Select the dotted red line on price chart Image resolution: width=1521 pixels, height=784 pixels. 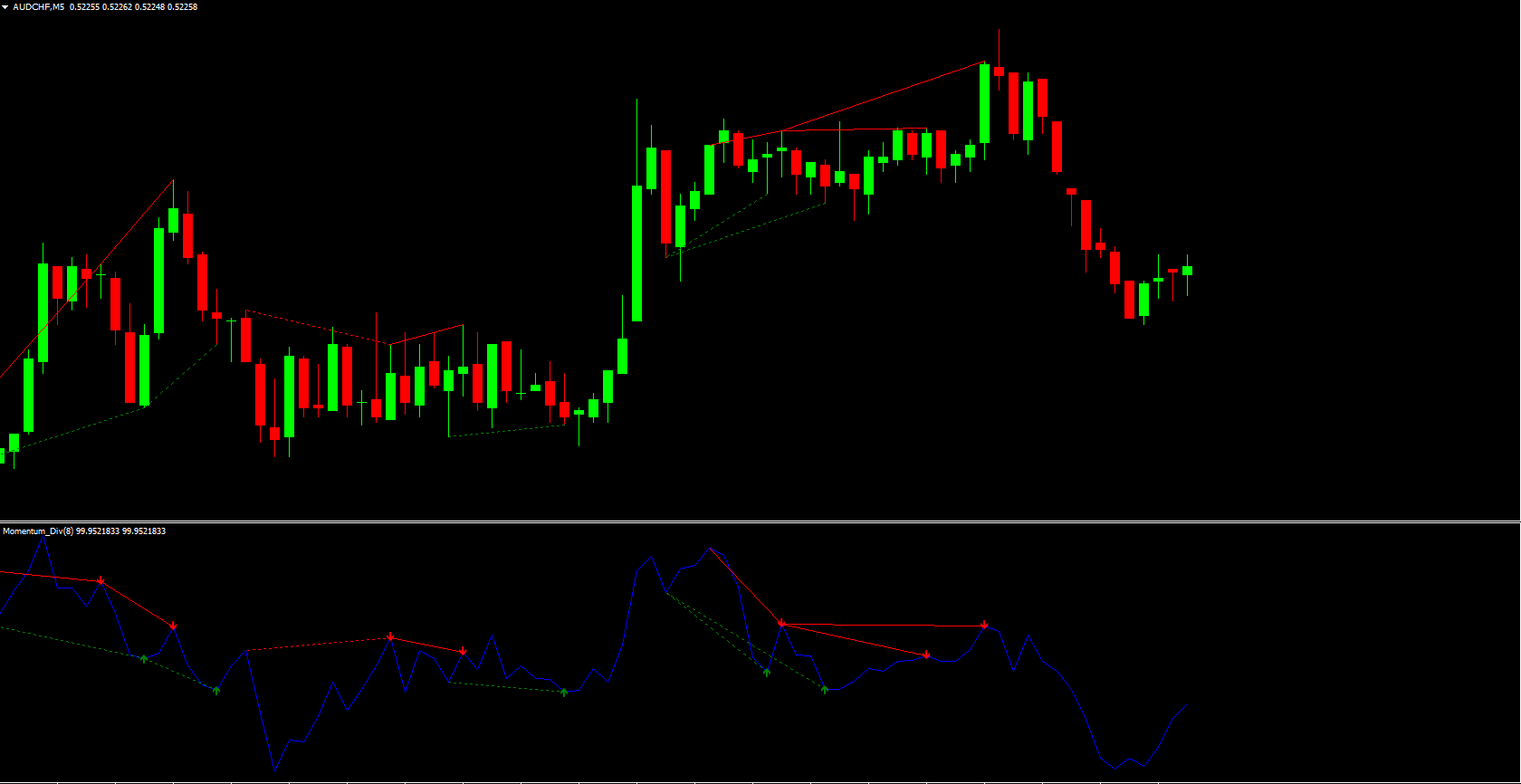pos(317,328)
